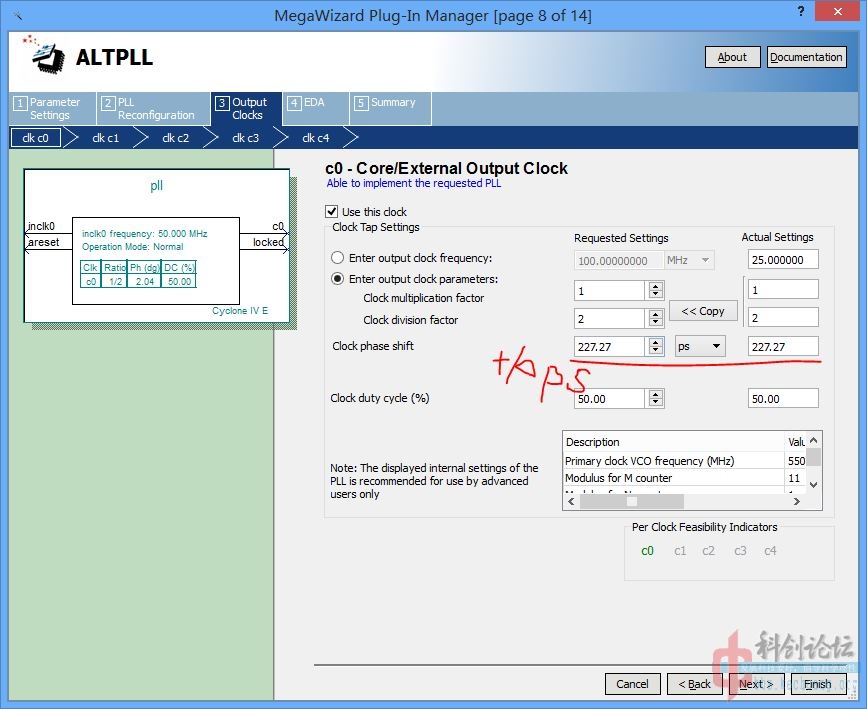Image resolution: width=867 pixels, height=709 pixels.
Task: Open the ps phase shift unit dropdown
Action: [x=700, y=346]
